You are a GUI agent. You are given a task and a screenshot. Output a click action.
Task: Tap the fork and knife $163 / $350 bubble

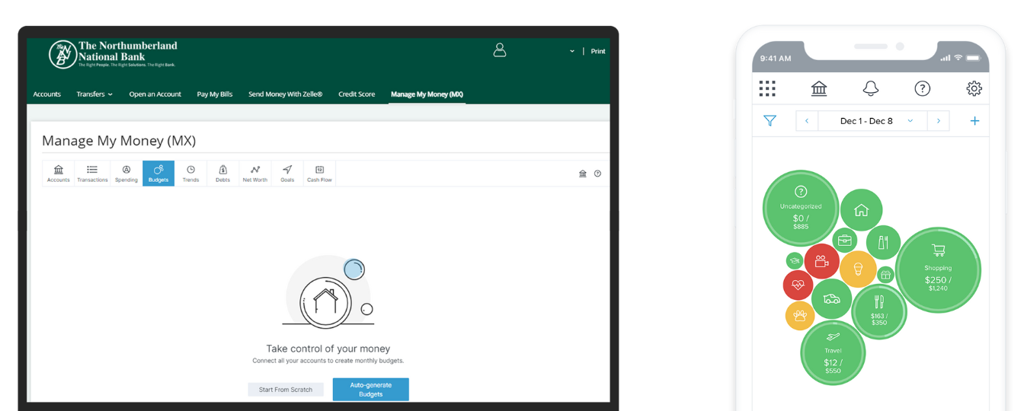[x=879, y=311]
